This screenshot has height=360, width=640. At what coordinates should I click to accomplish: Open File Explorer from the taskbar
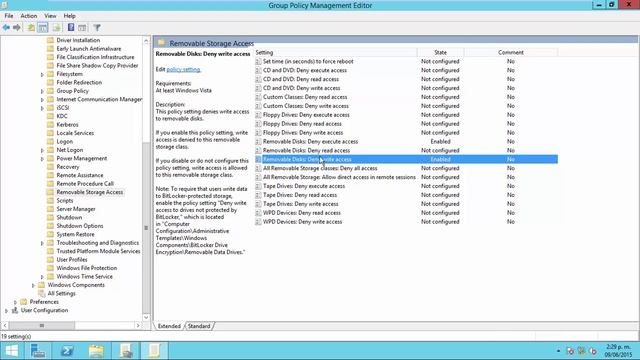(96, 351)
